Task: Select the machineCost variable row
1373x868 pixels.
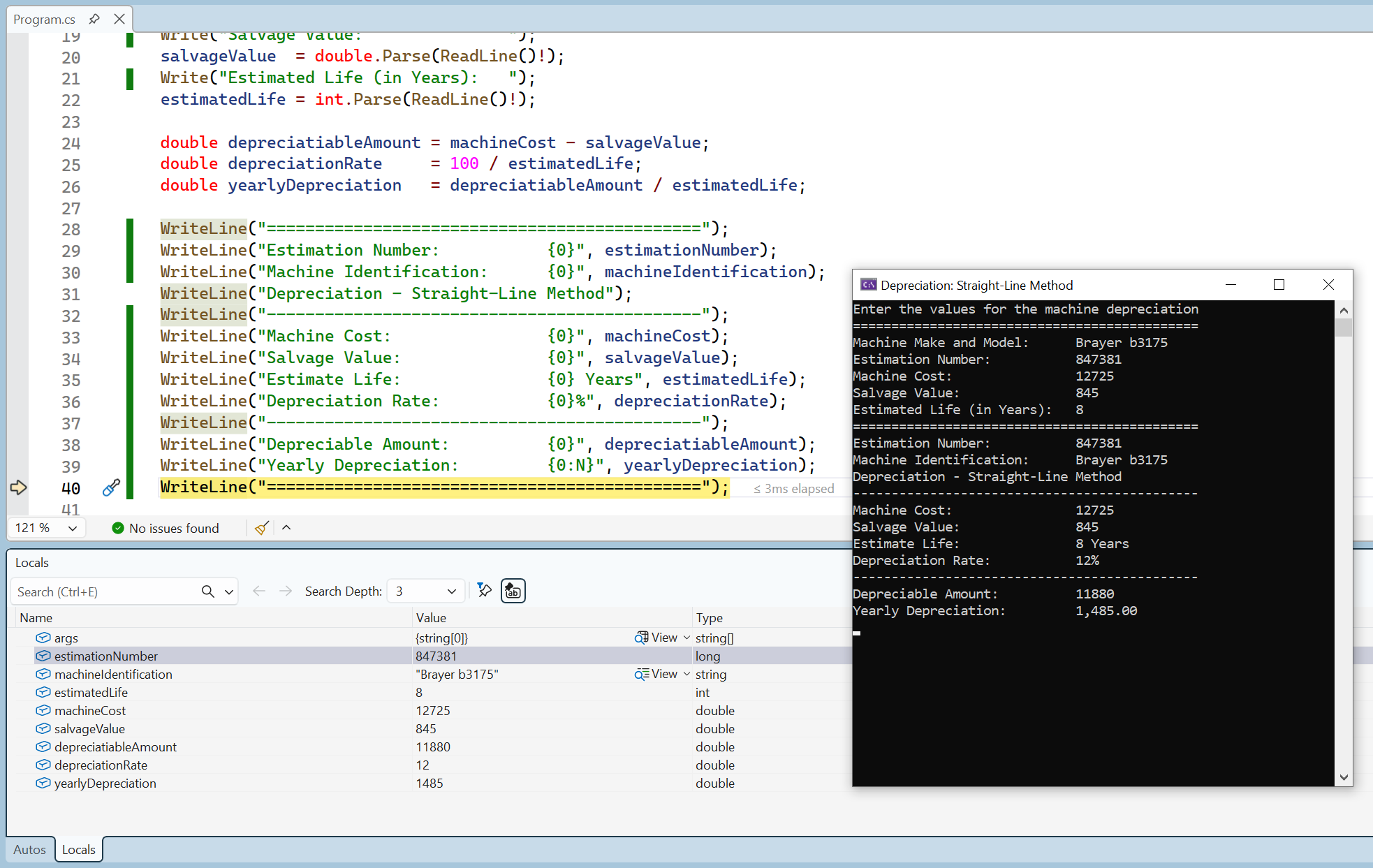Action: pyautogui.click(x=433, y=710)
